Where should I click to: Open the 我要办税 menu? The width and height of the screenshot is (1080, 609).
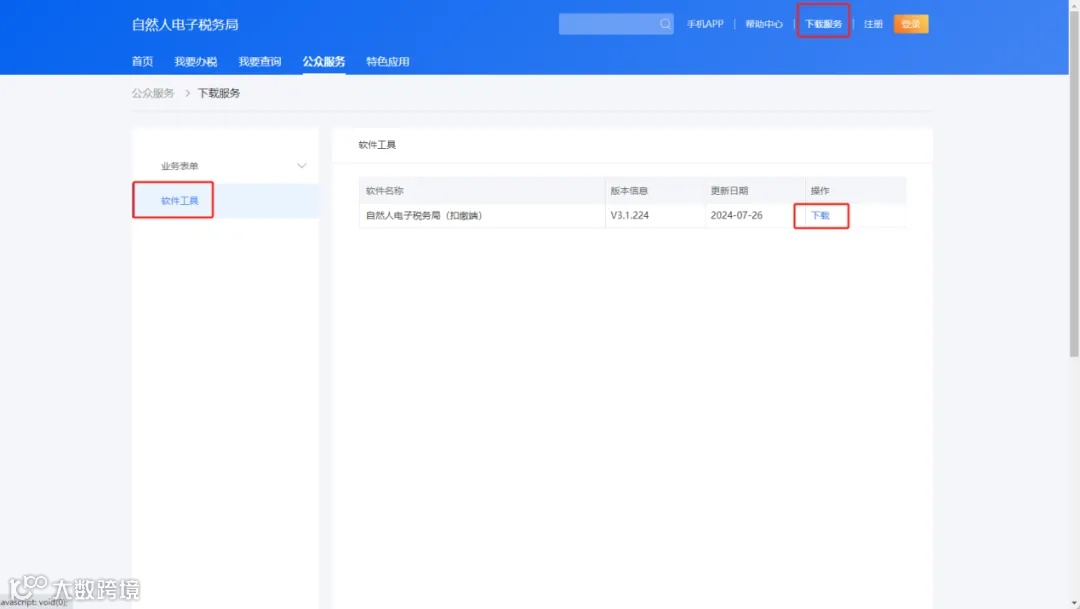(x=197, y=60)
